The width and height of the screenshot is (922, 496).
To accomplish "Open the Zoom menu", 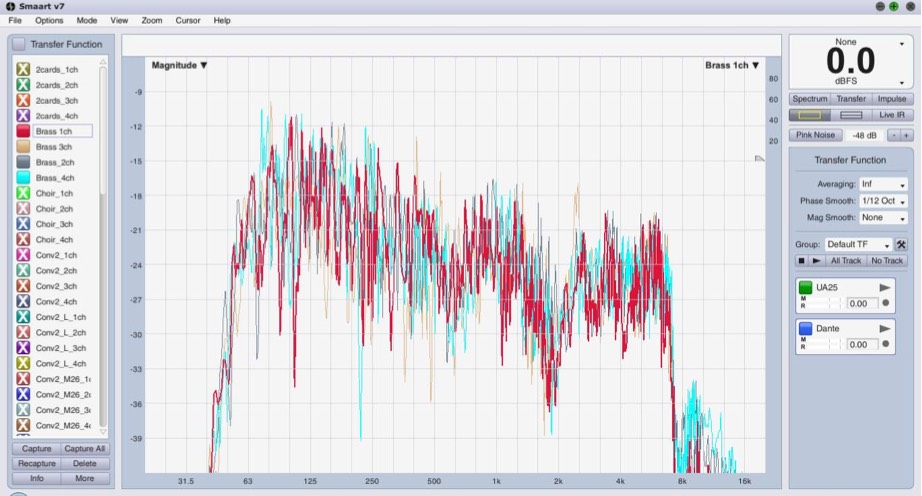I will [x=152, y=20].
